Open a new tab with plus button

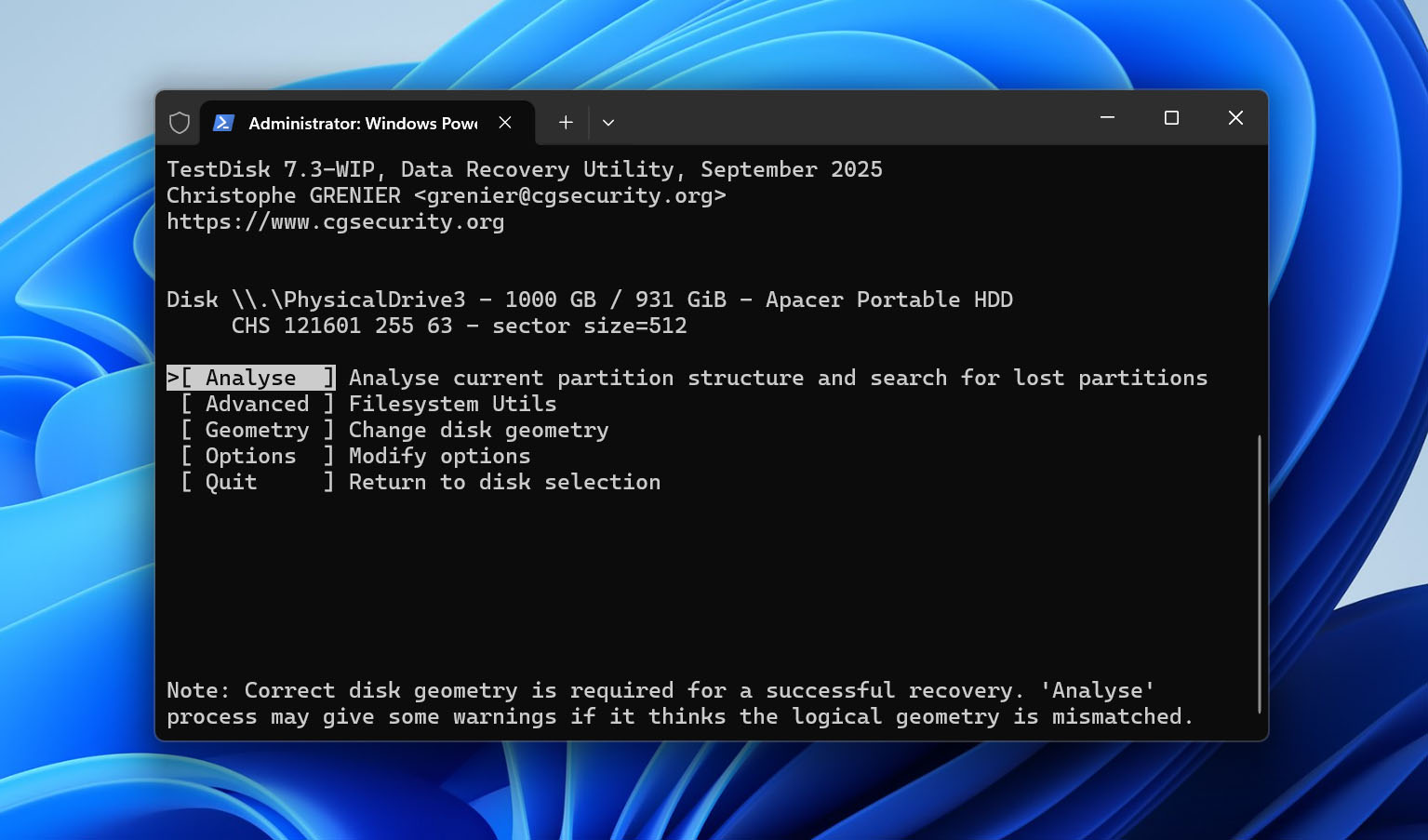566,123
